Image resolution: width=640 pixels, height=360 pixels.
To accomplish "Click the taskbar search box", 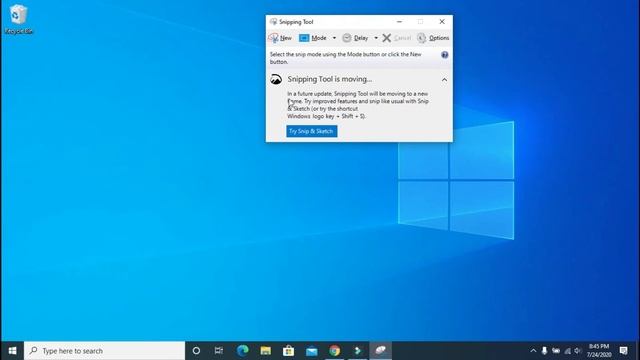I will pos(104,351).
